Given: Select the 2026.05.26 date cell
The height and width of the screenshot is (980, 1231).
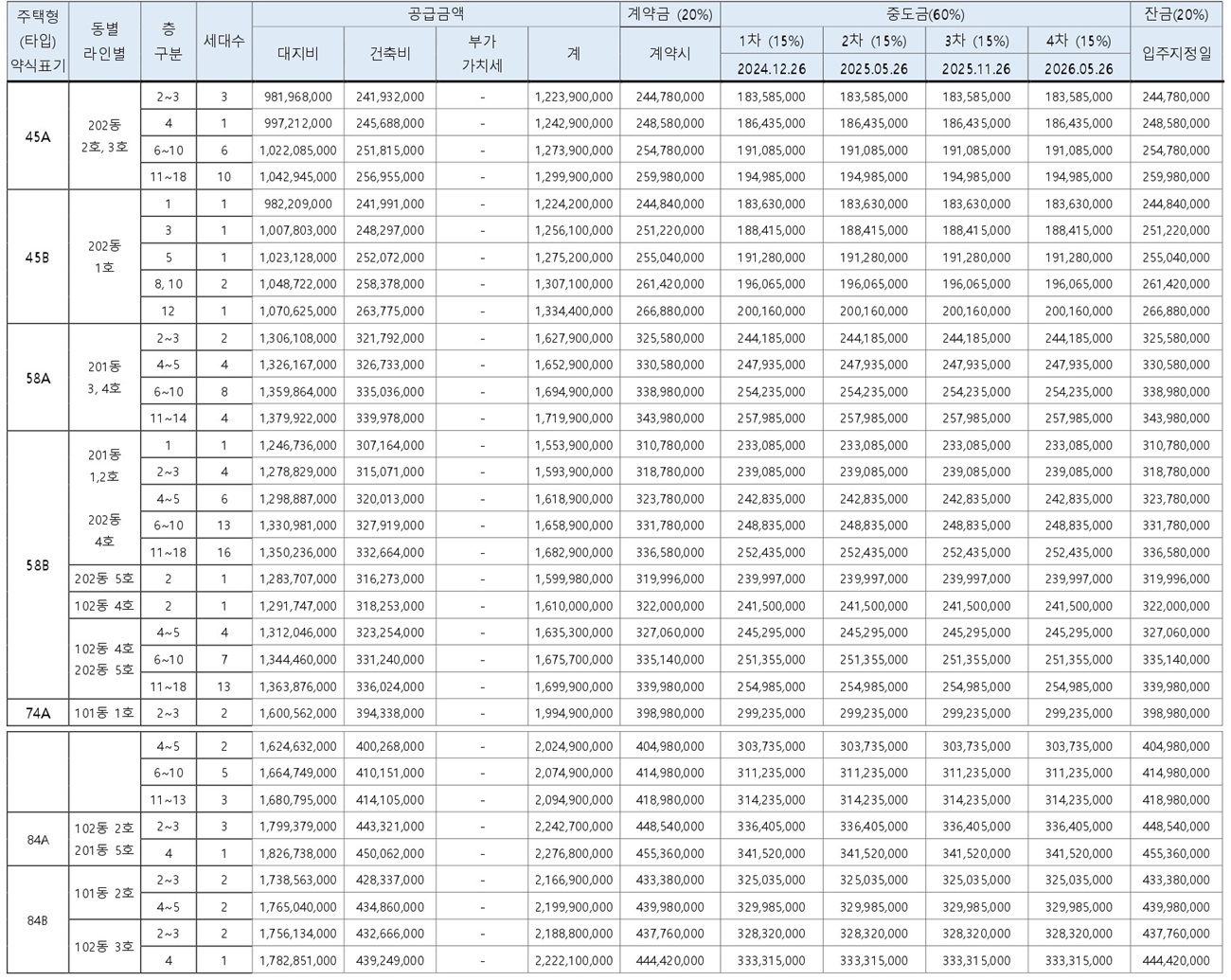Looking at the screenshot, I should (x=1078, y=68).
